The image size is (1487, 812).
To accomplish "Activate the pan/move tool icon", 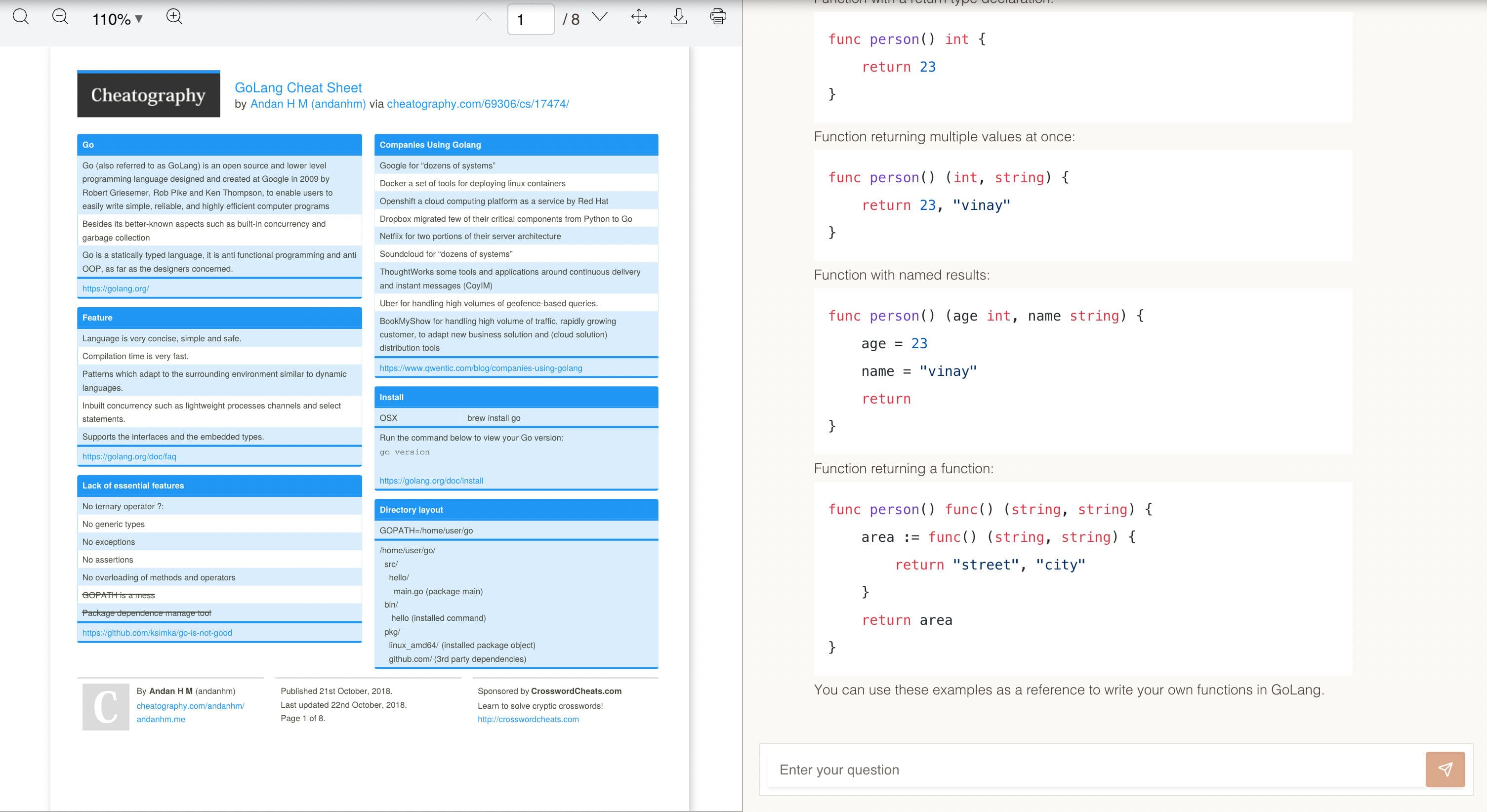I will 639,17.
